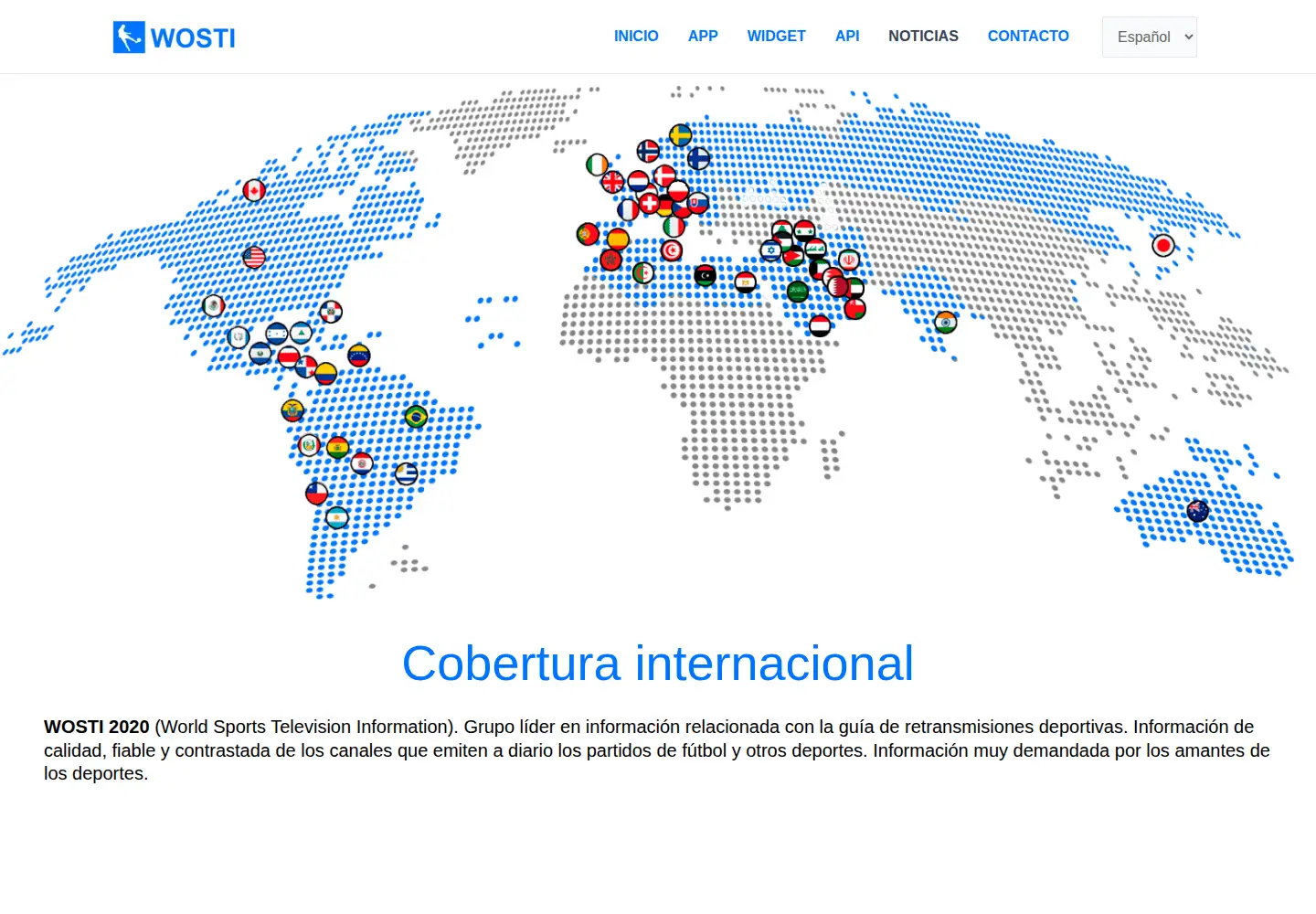Select the United States flag marker

click(254, 257)
